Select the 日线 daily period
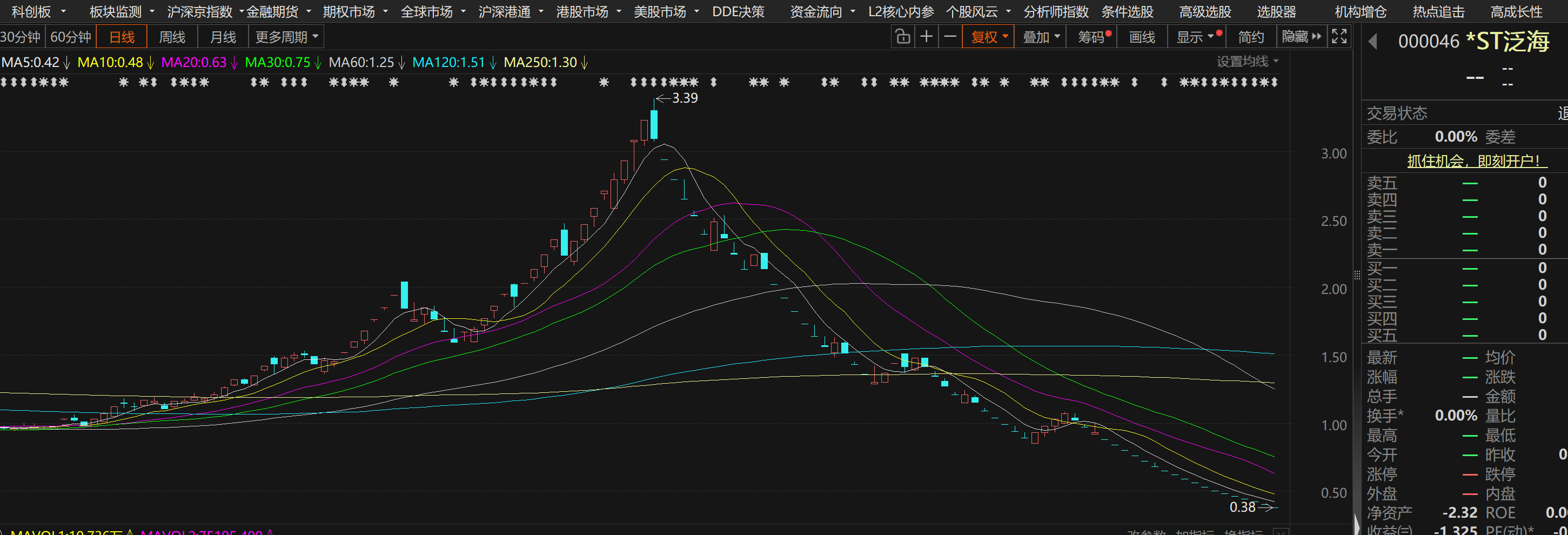The image size is (1568, 535). 122,37
